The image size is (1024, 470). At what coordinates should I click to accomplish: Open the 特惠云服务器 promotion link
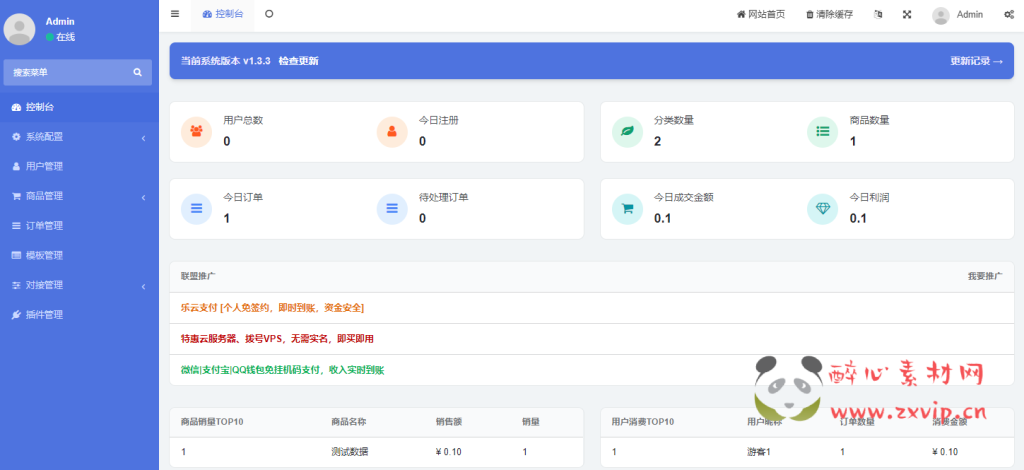click(278, 339)
